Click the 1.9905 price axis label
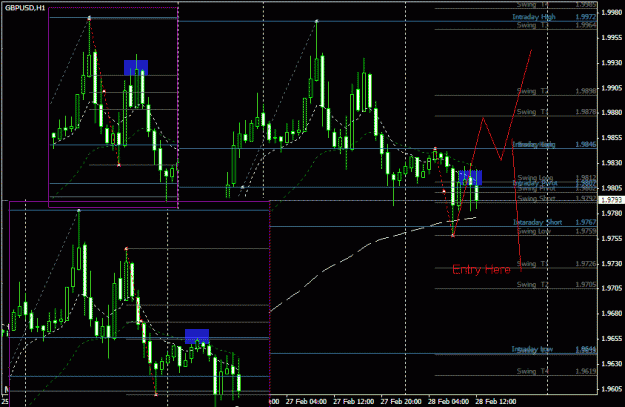The image size is (625, 407). (612, 88)
